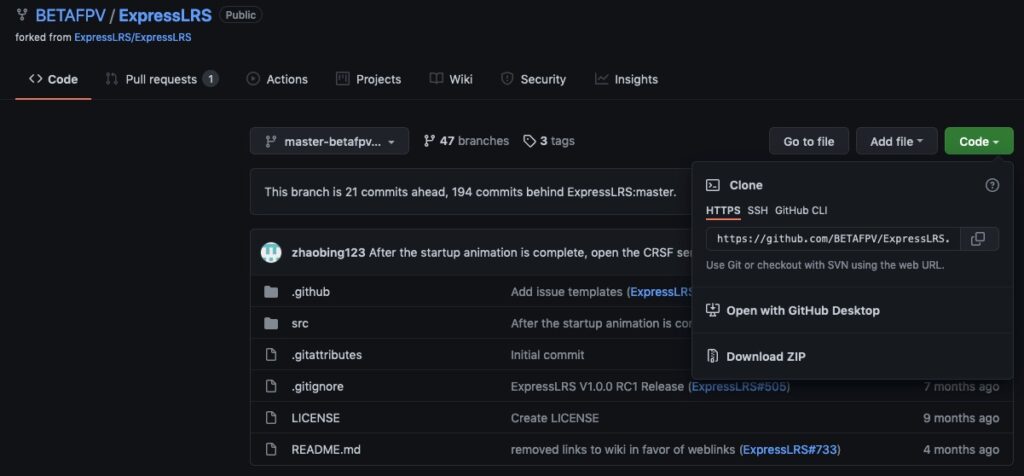Click the clone URL text field

(832, 239)
